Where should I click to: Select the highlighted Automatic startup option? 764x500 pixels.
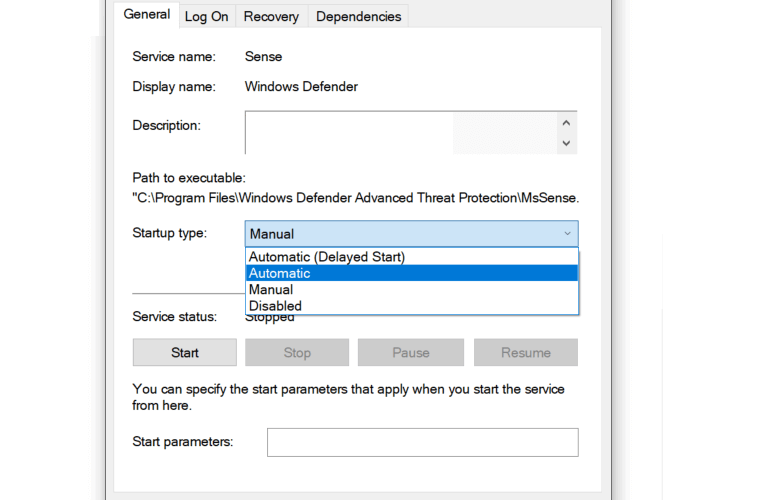pyautogui.click(x=411, y=273)
